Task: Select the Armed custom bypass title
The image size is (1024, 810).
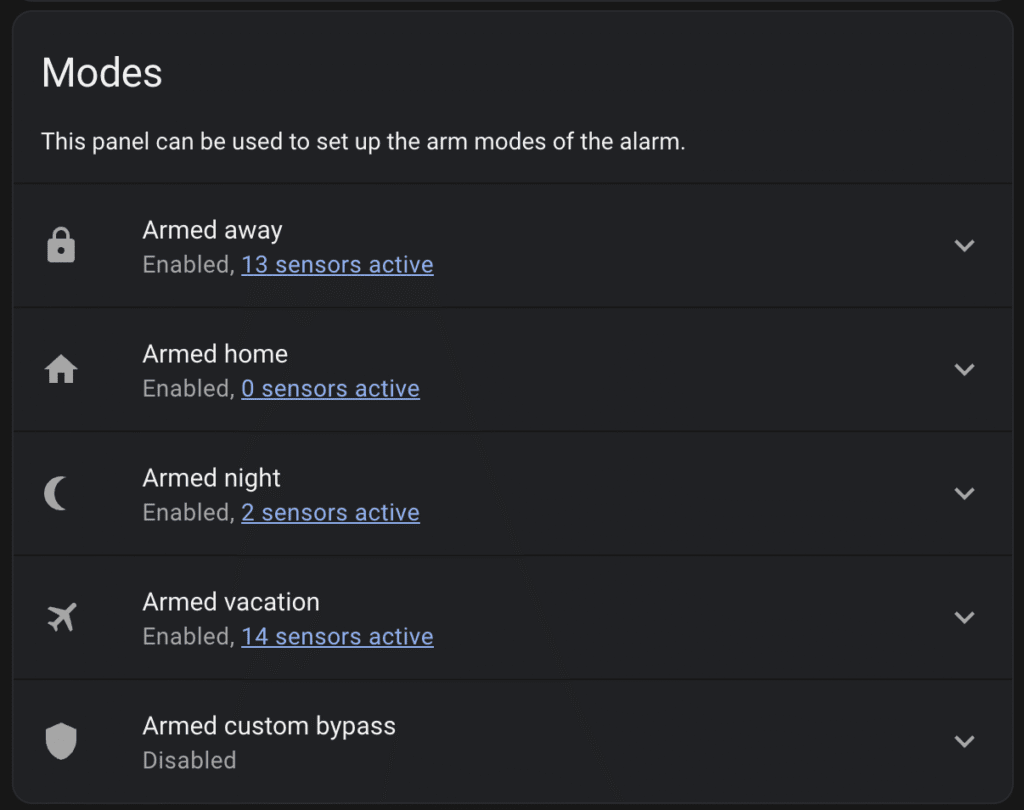Action: coord(269,726)
